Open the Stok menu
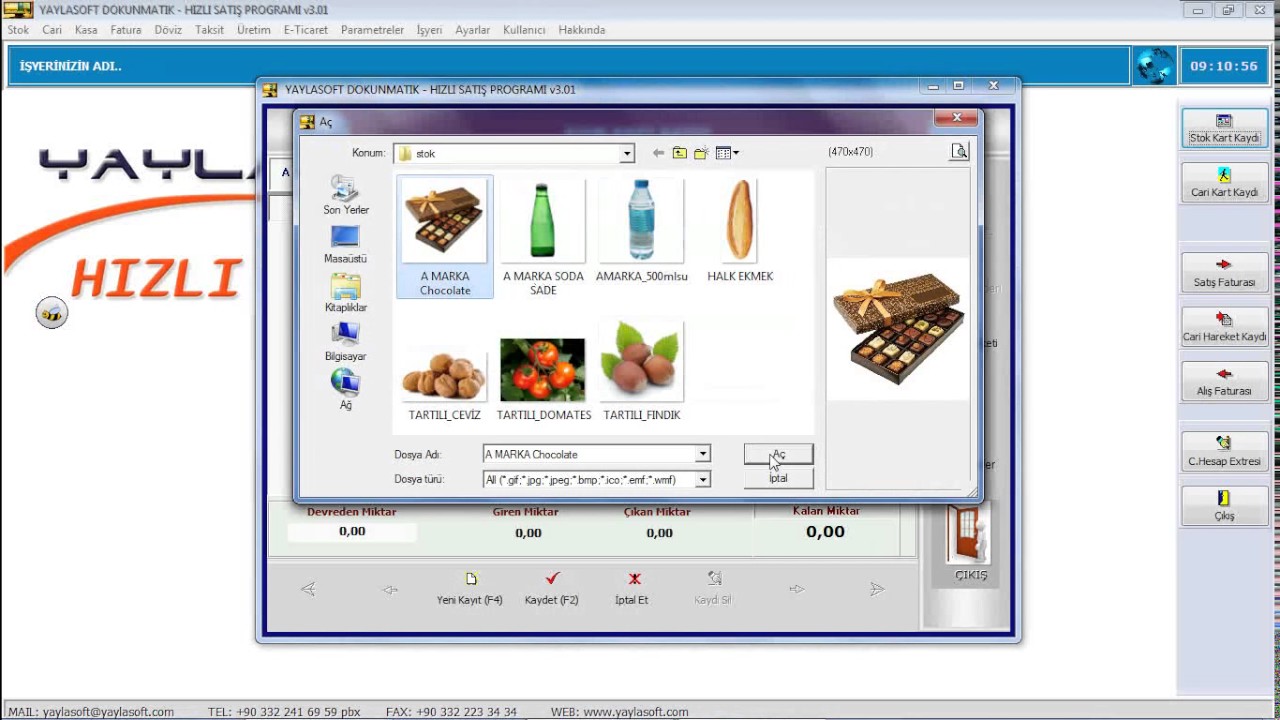 [18, 30]
